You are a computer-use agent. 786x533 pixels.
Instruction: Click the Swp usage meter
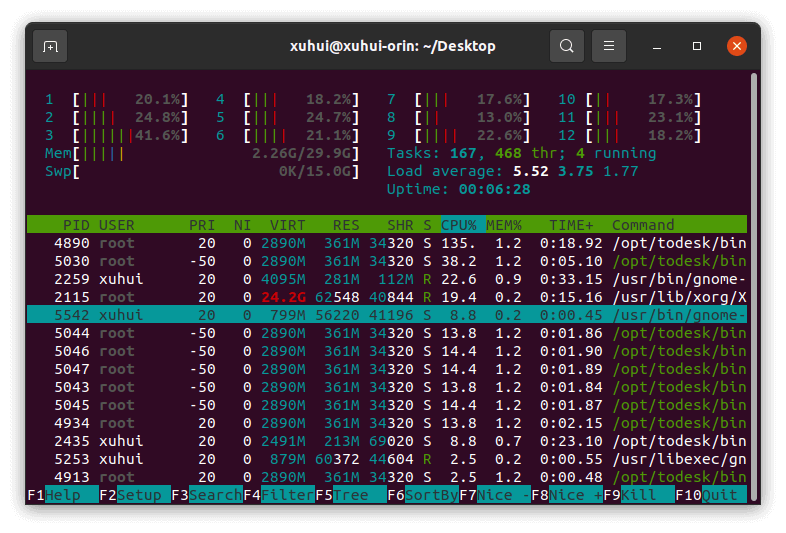click(x=202, y=171)
